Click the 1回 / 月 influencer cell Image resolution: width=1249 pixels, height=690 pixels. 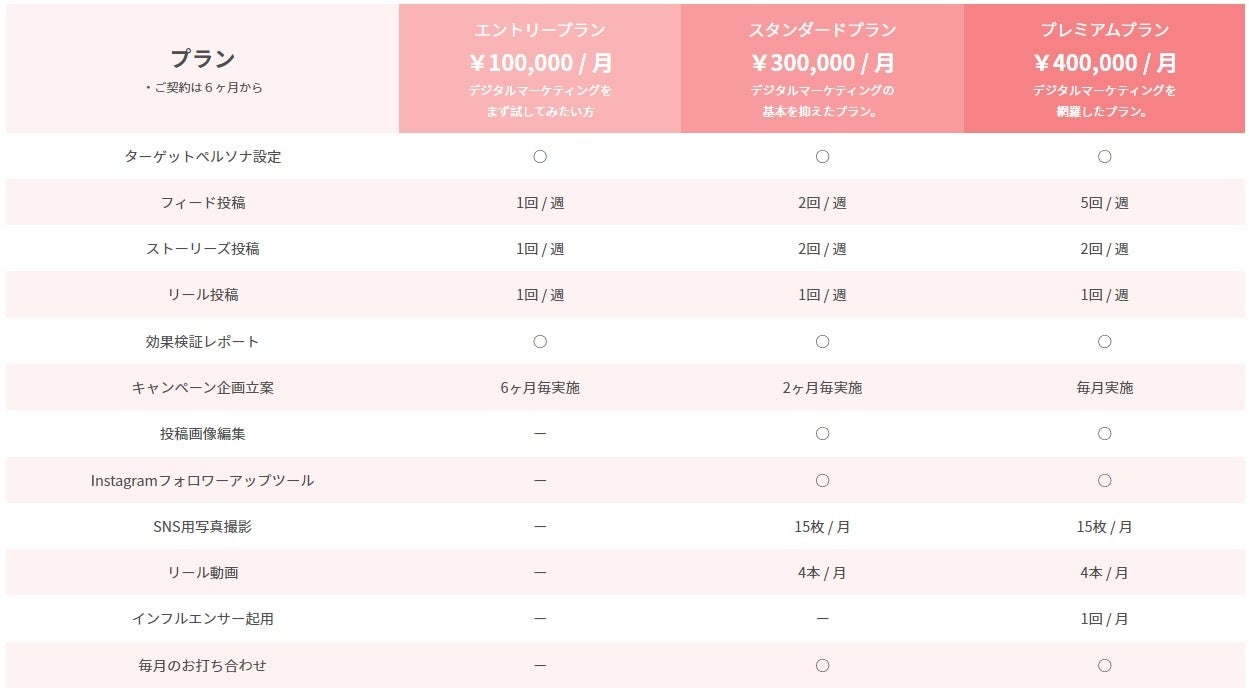click(1104, 619)
